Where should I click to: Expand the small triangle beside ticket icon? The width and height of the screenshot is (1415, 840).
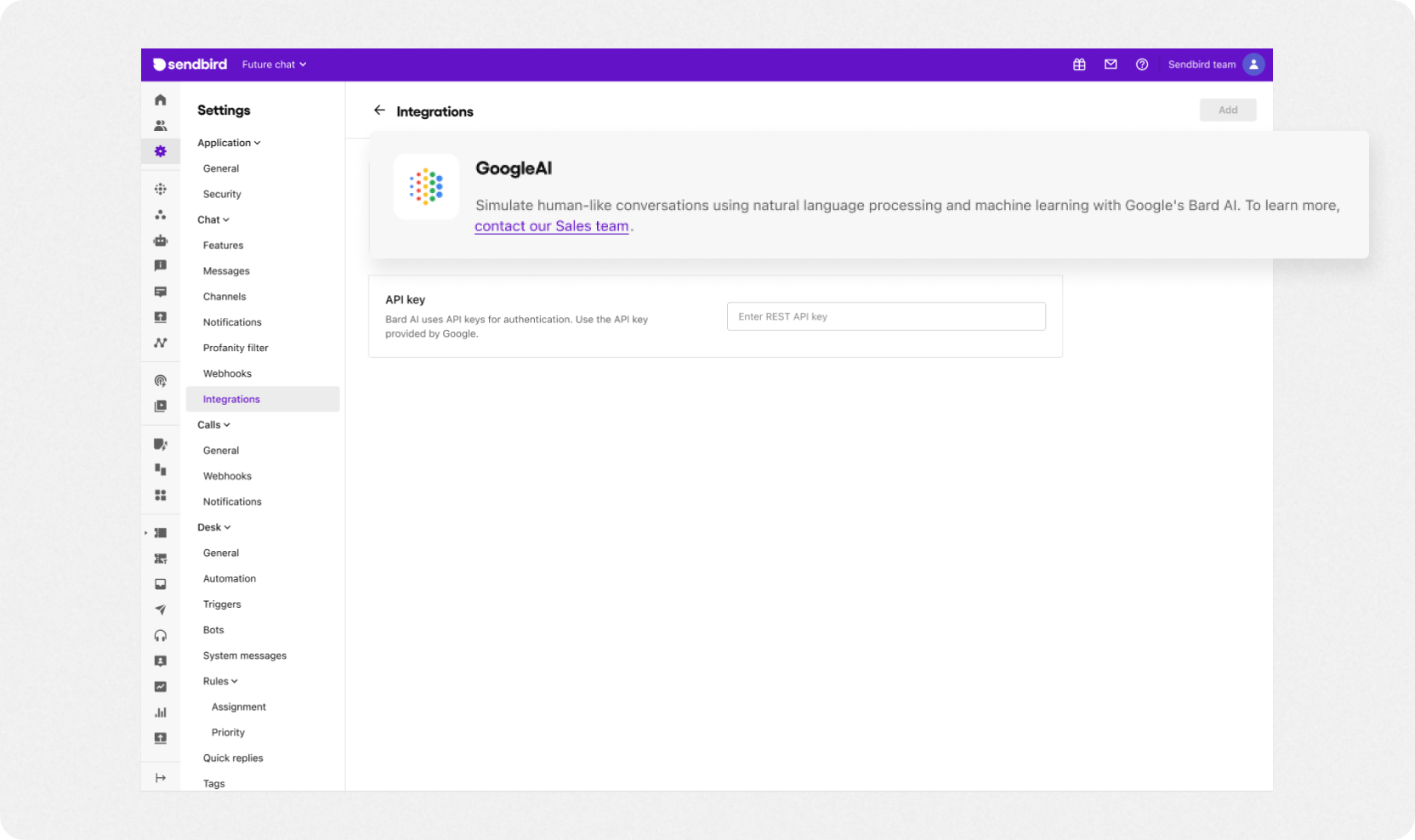coord(145,533)
